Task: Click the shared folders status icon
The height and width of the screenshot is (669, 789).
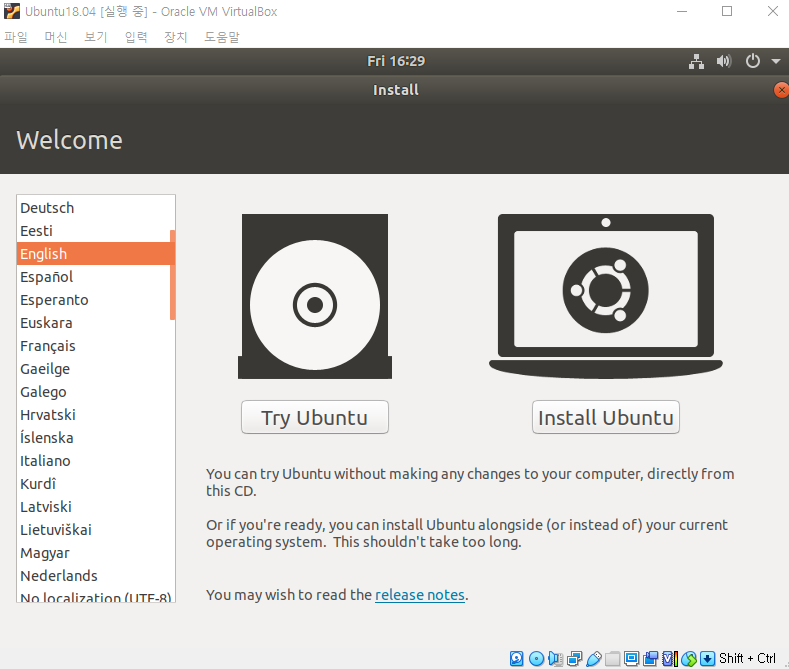Action: point(612,658)
